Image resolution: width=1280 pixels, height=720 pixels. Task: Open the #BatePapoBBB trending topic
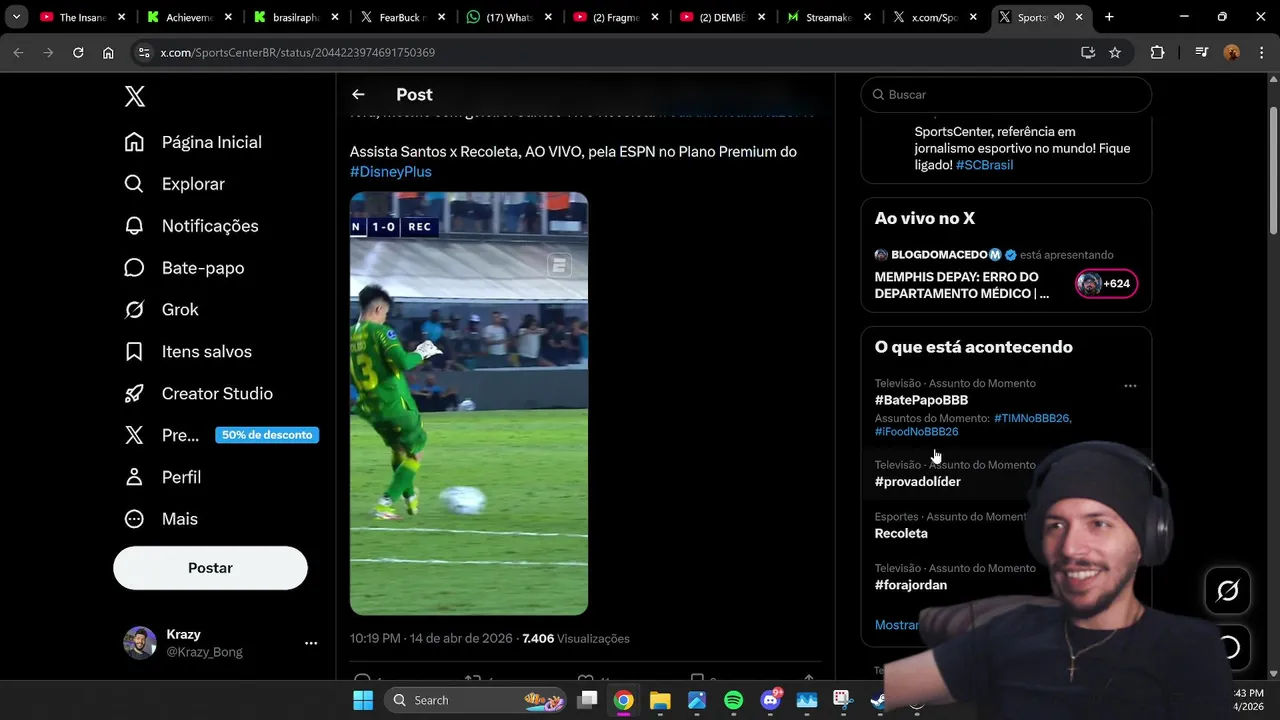[921, 400]
